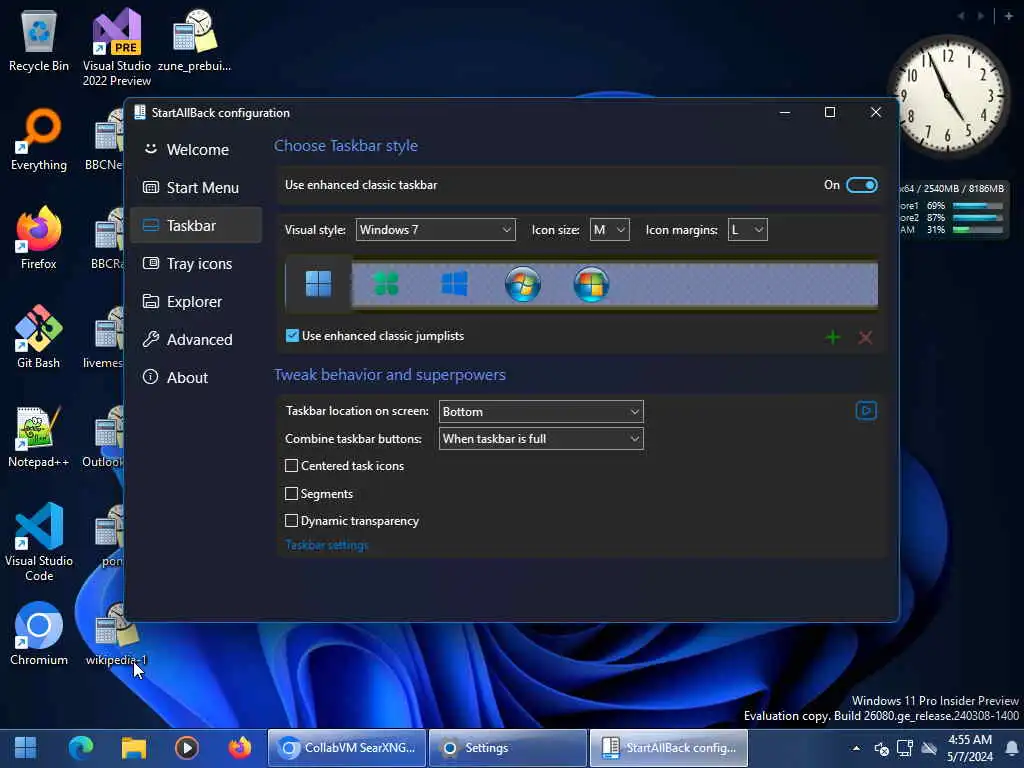Open the Advanced section
The height and width of the screenshot is (768, 1024).
tap(196, 340)
